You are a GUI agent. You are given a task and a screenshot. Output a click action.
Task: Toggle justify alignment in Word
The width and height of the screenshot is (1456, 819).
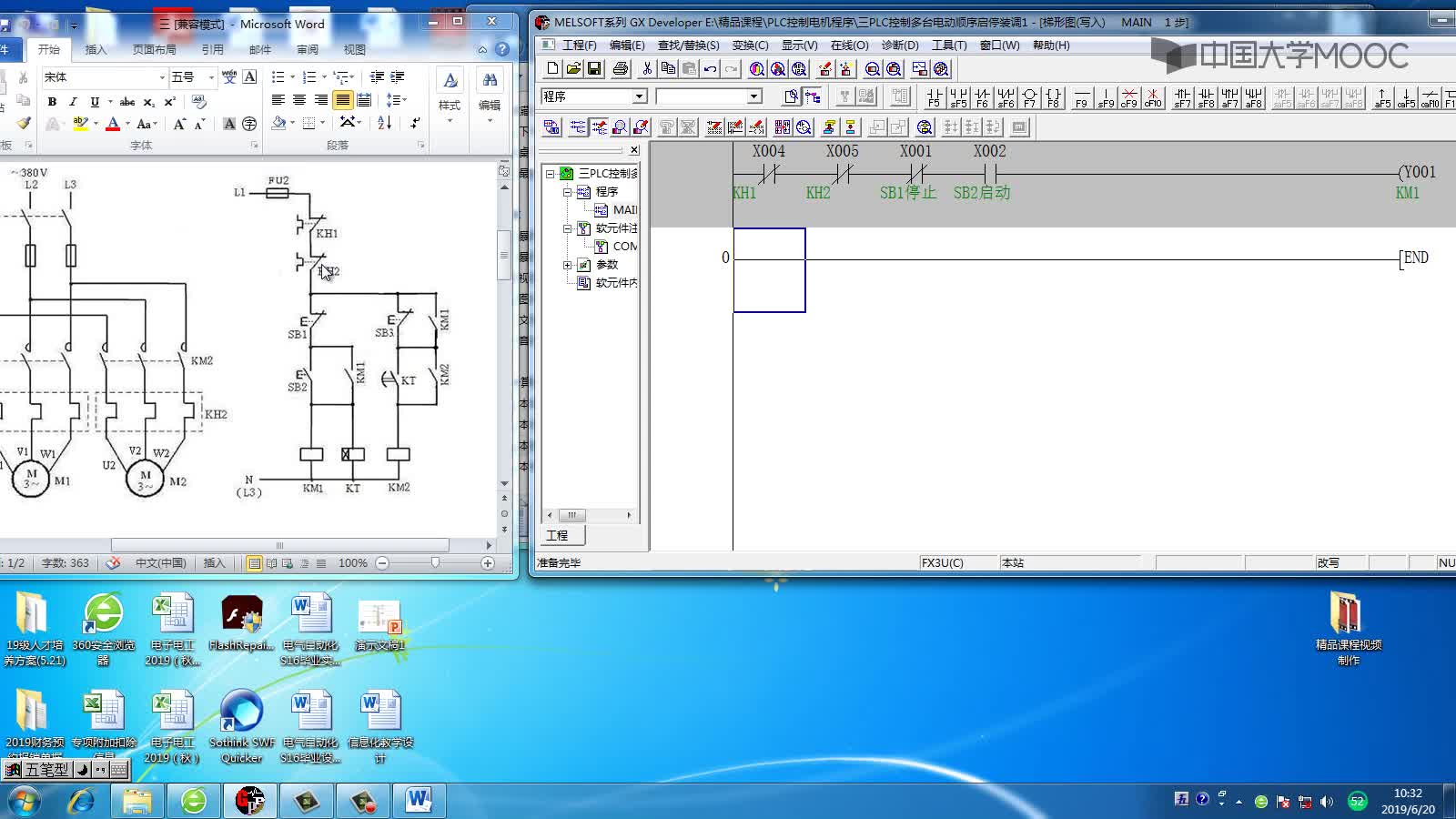(342, 100)
